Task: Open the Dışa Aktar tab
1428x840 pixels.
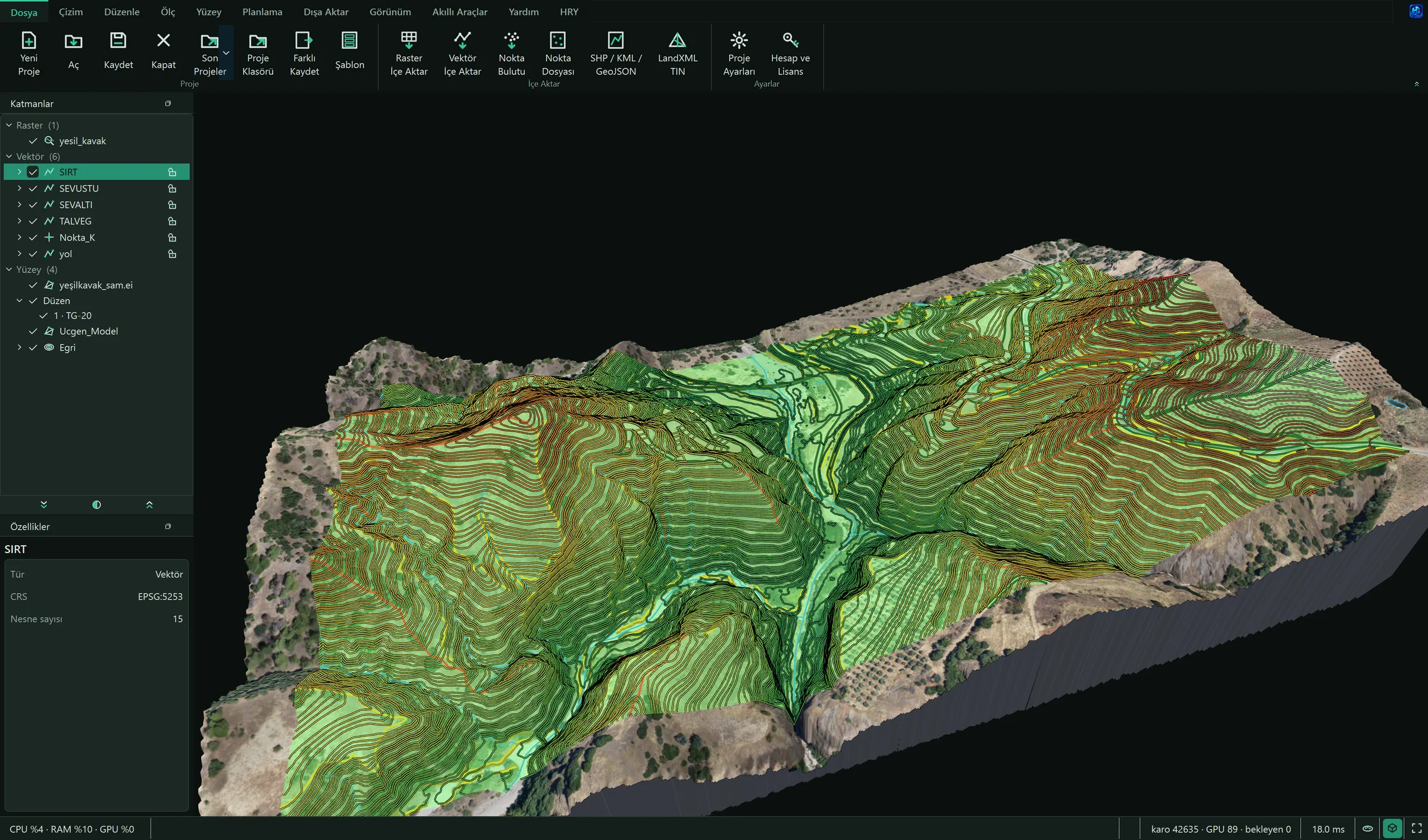Action: 326,12
